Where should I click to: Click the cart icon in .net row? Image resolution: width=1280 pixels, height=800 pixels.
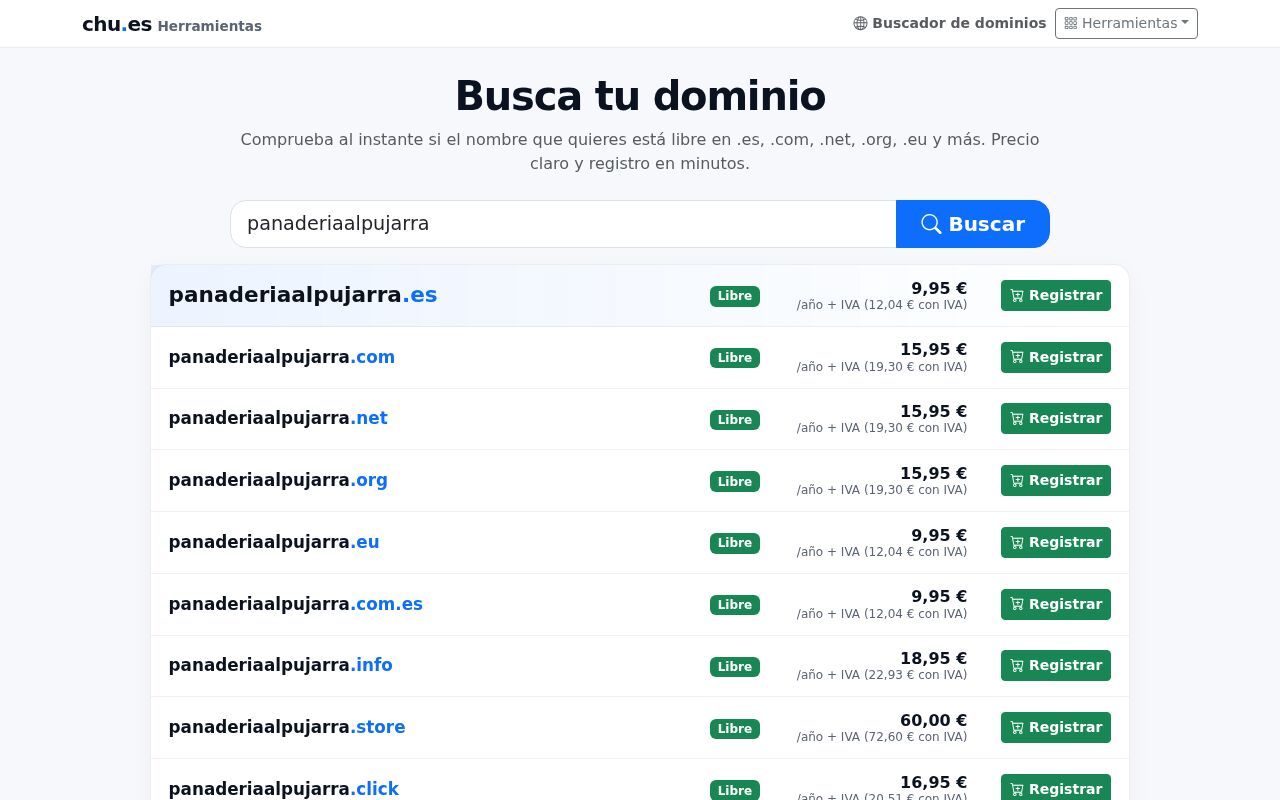point(1017,419)
